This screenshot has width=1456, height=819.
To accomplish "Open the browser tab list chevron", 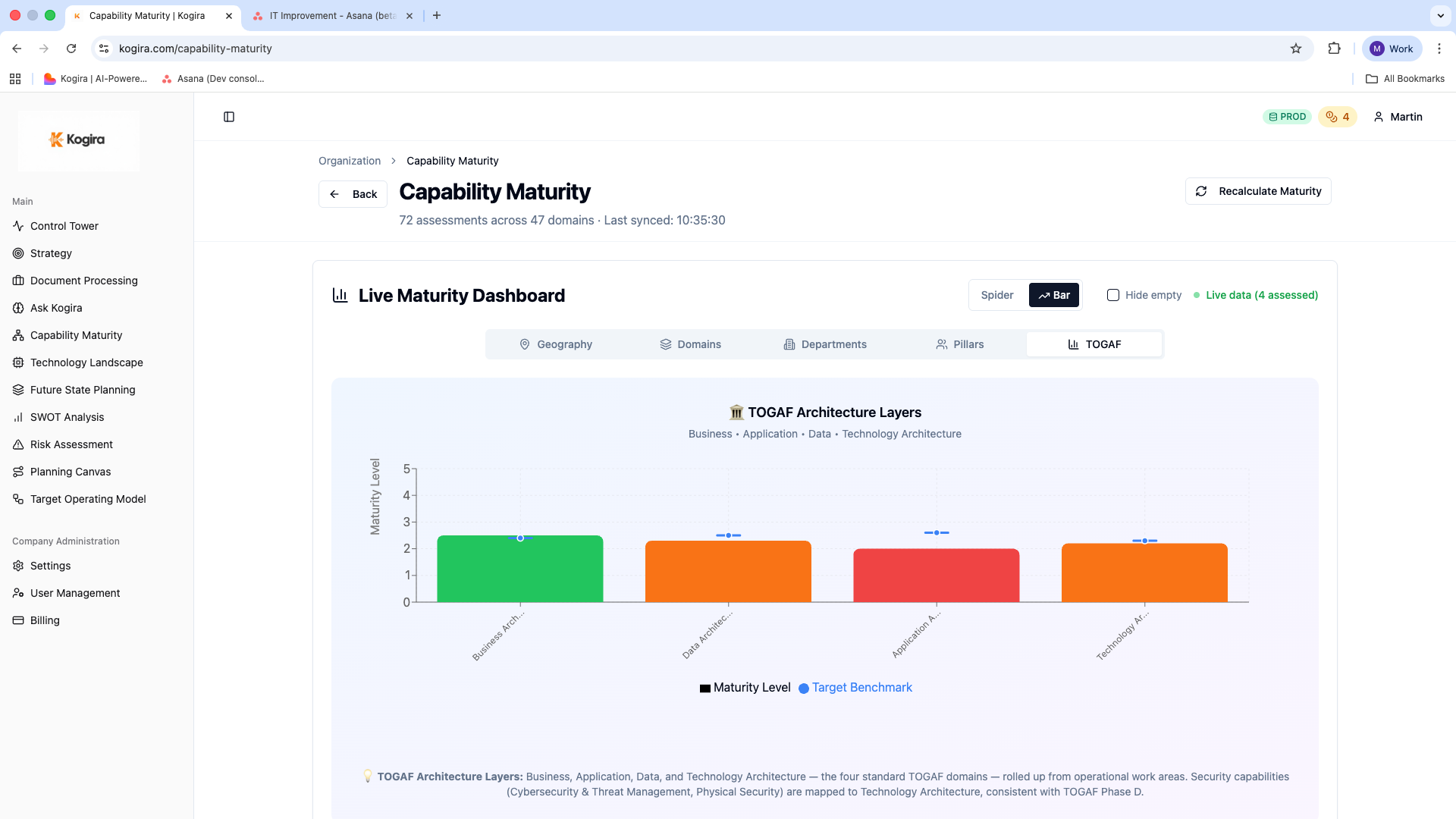I will tap(1439, 15).
